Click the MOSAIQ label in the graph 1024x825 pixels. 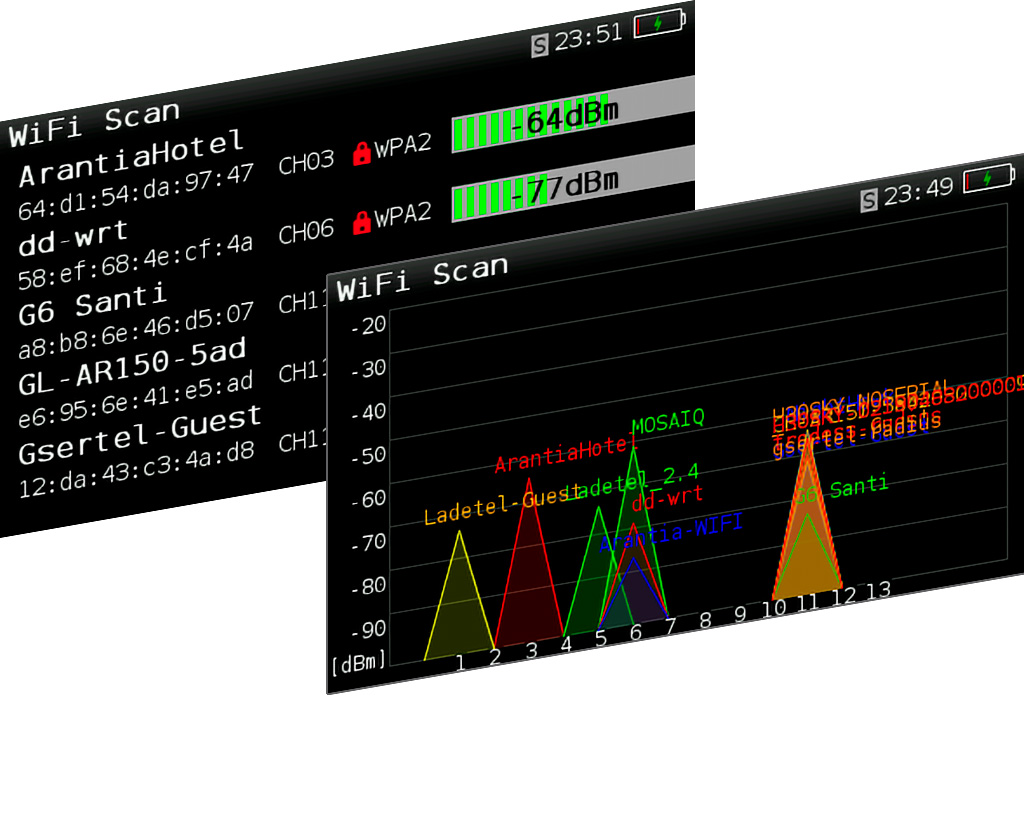[x=668, y=421]
